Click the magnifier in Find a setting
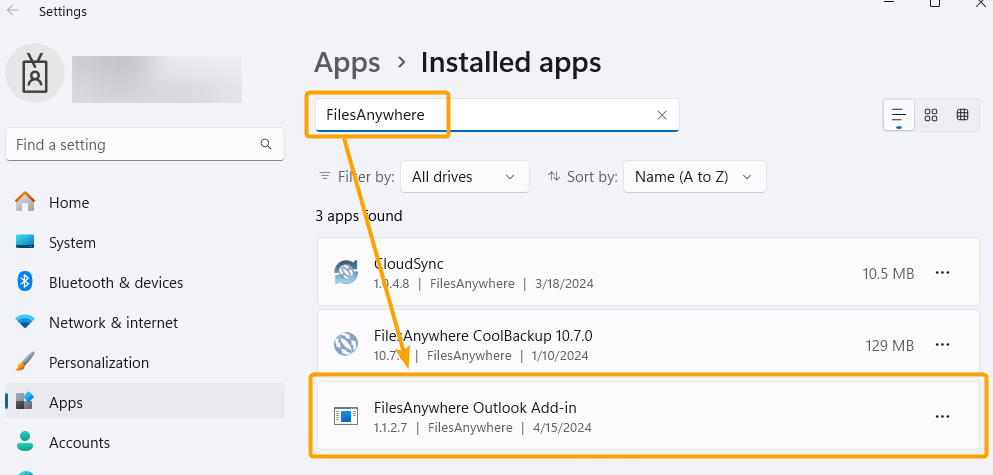Image resolution: width=993 pixels, height=475 pixels. point(266,144)
